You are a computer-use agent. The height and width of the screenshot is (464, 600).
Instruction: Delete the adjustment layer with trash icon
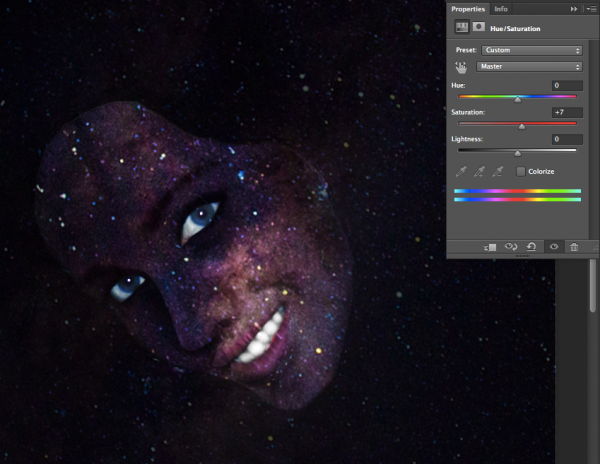pyautogui.click(x=573, y=246)
